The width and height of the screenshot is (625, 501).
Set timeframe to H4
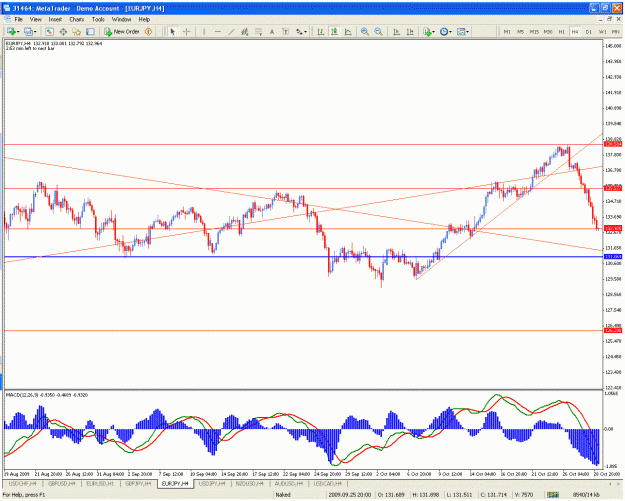[575, 31]
